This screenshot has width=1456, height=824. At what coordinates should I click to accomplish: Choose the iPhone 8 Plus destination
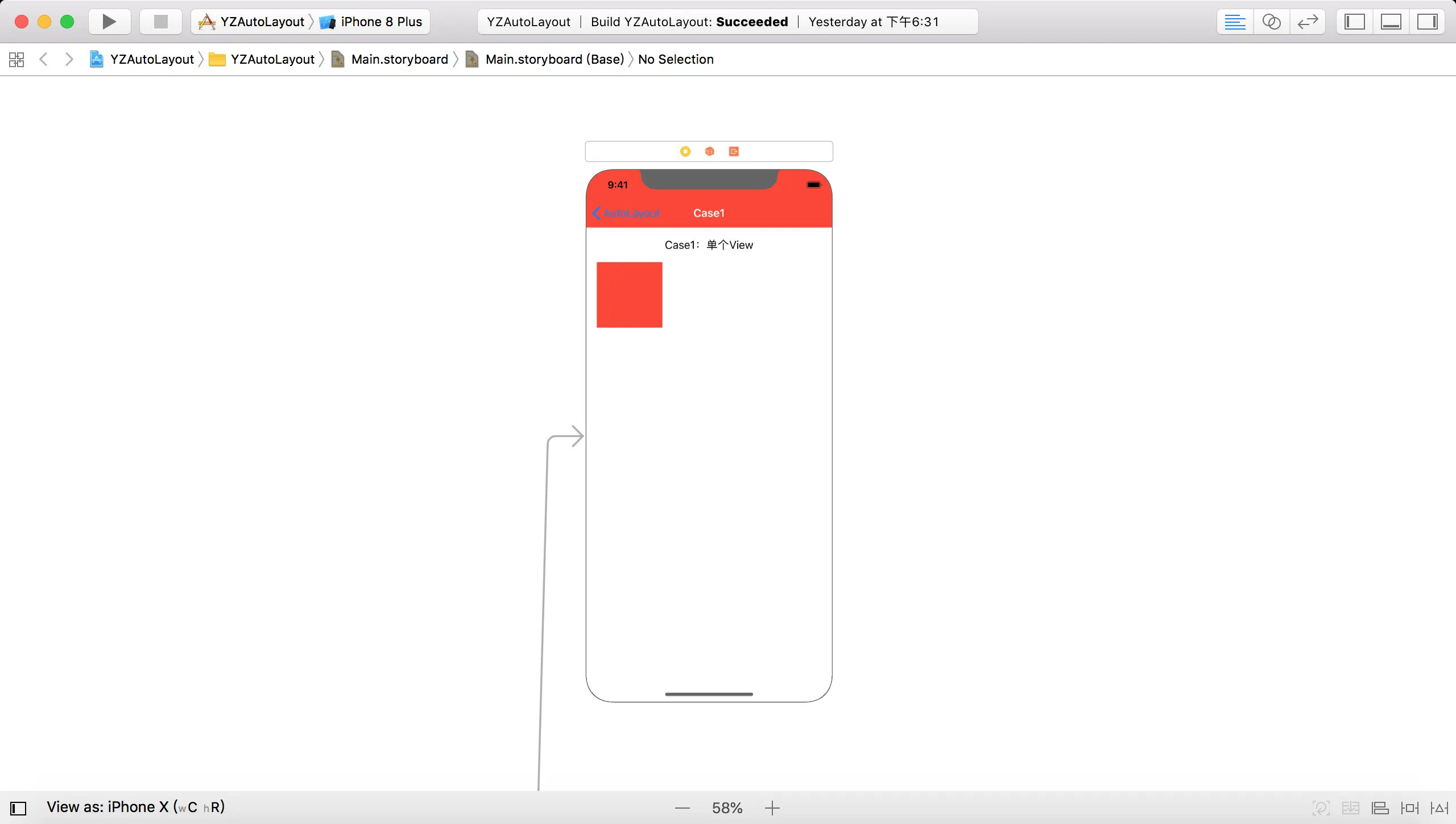click(x=381, y=22)
